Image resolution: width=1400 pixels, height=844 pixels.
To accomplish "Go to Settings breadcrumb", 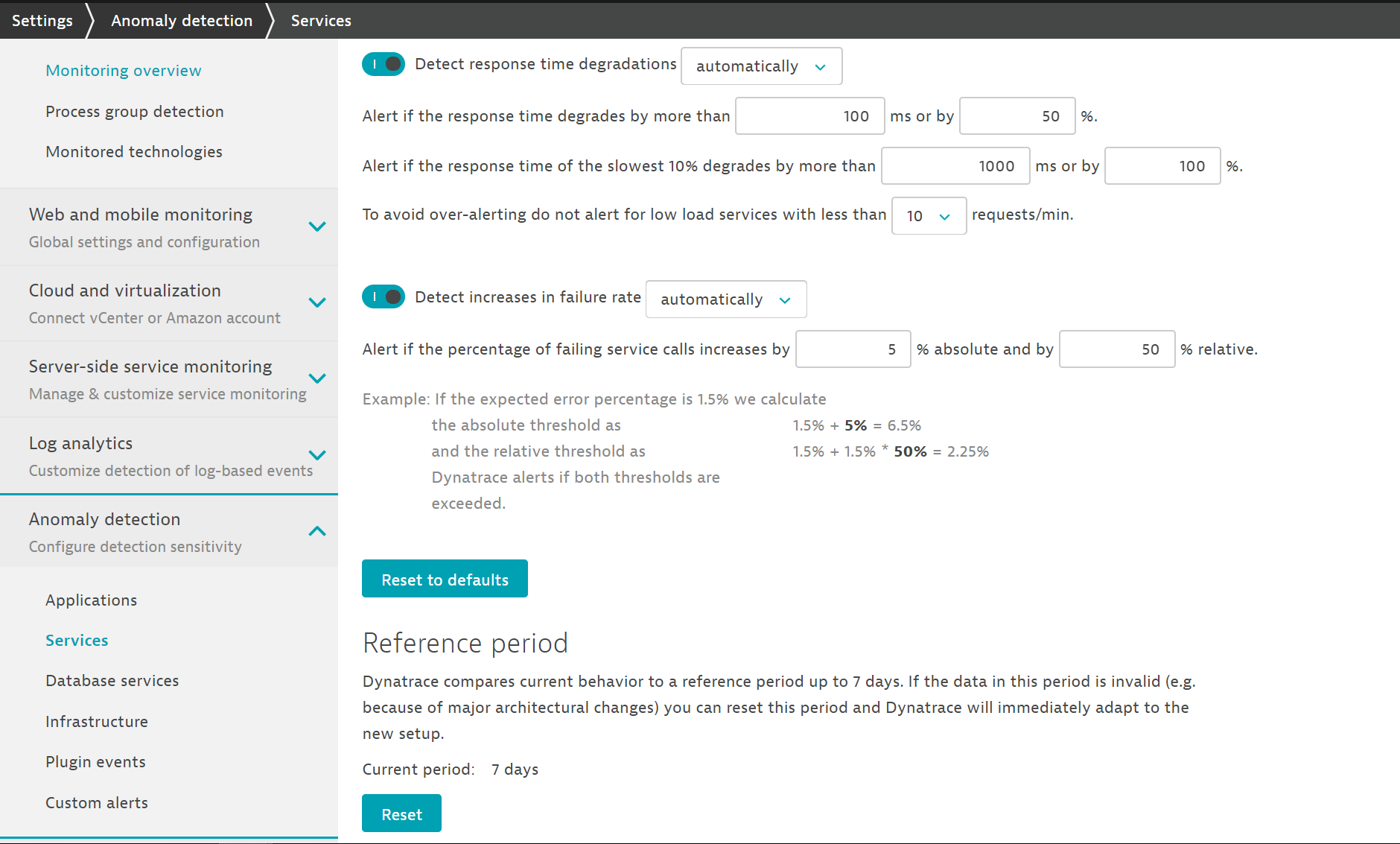I will 42,20.
